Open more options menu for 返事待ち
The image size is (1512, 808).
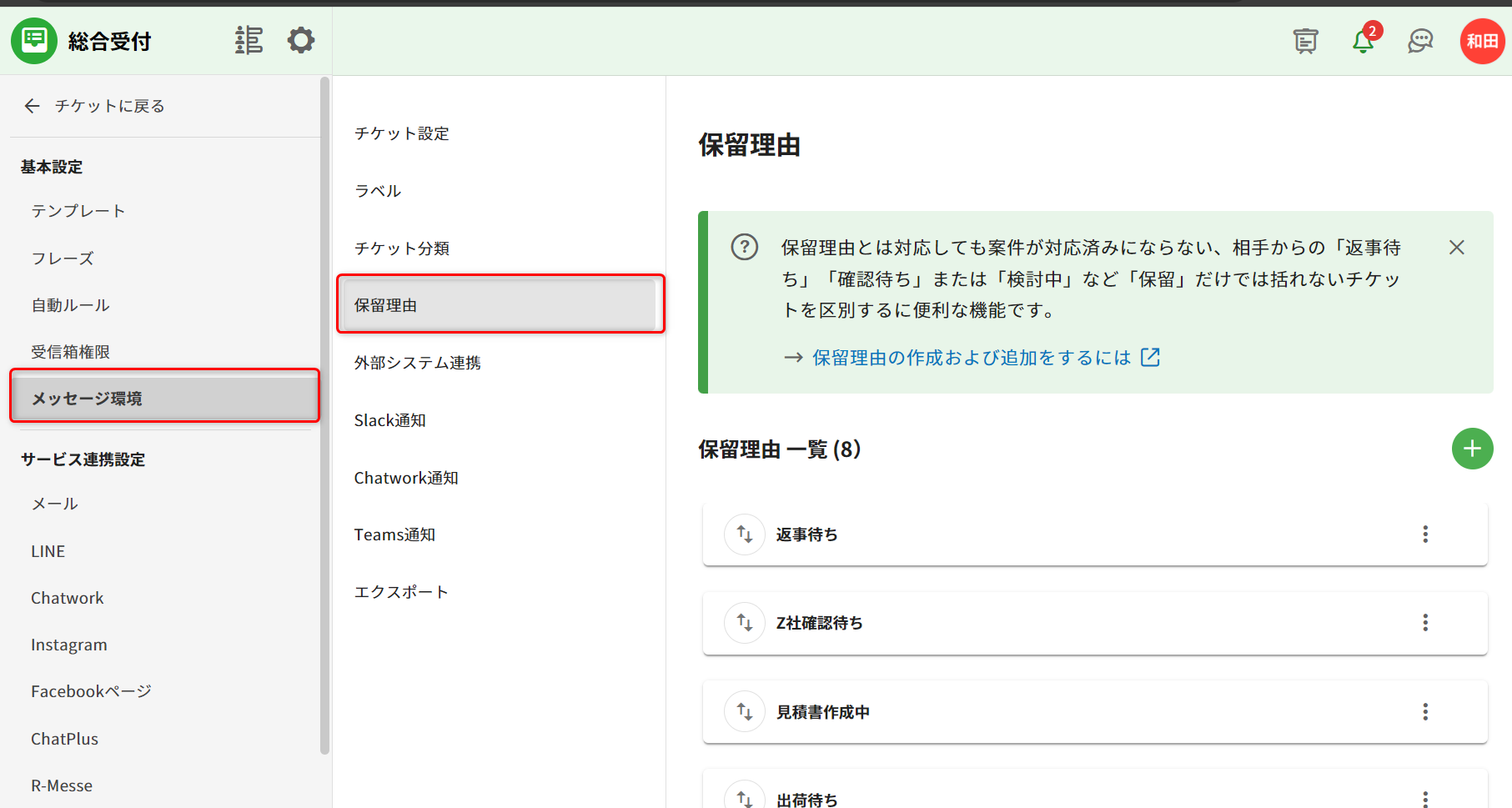(x=1425, y=534)
